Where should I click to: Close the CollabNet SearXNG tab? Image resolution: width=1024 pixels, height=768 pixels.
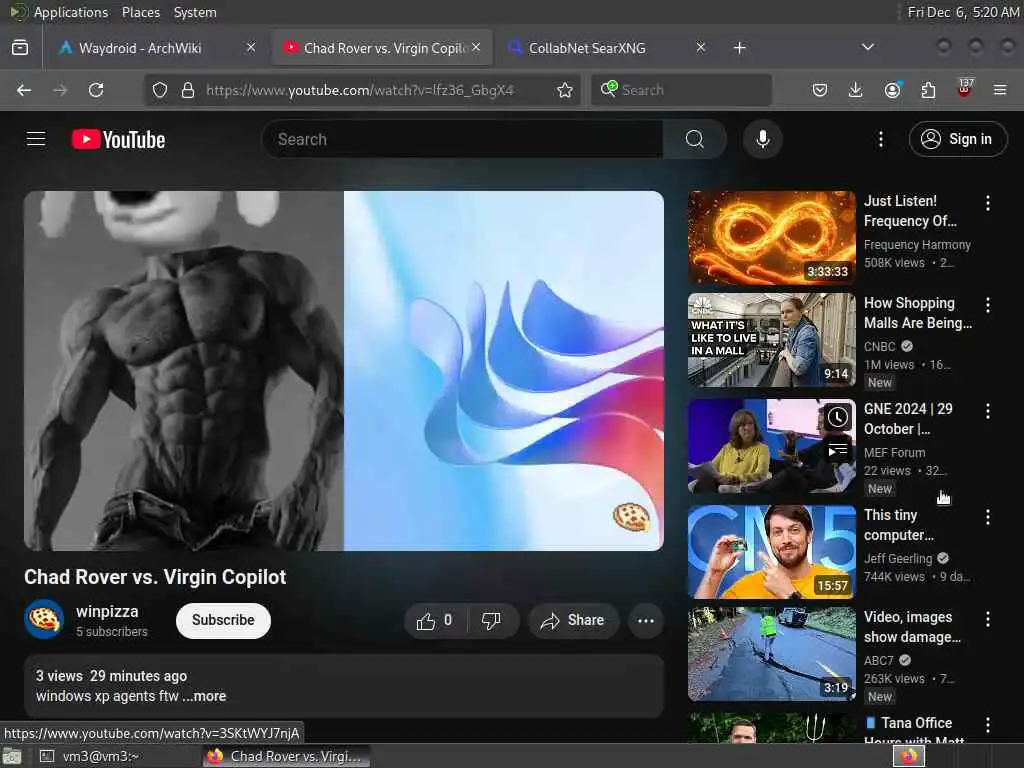coord(701,47)
